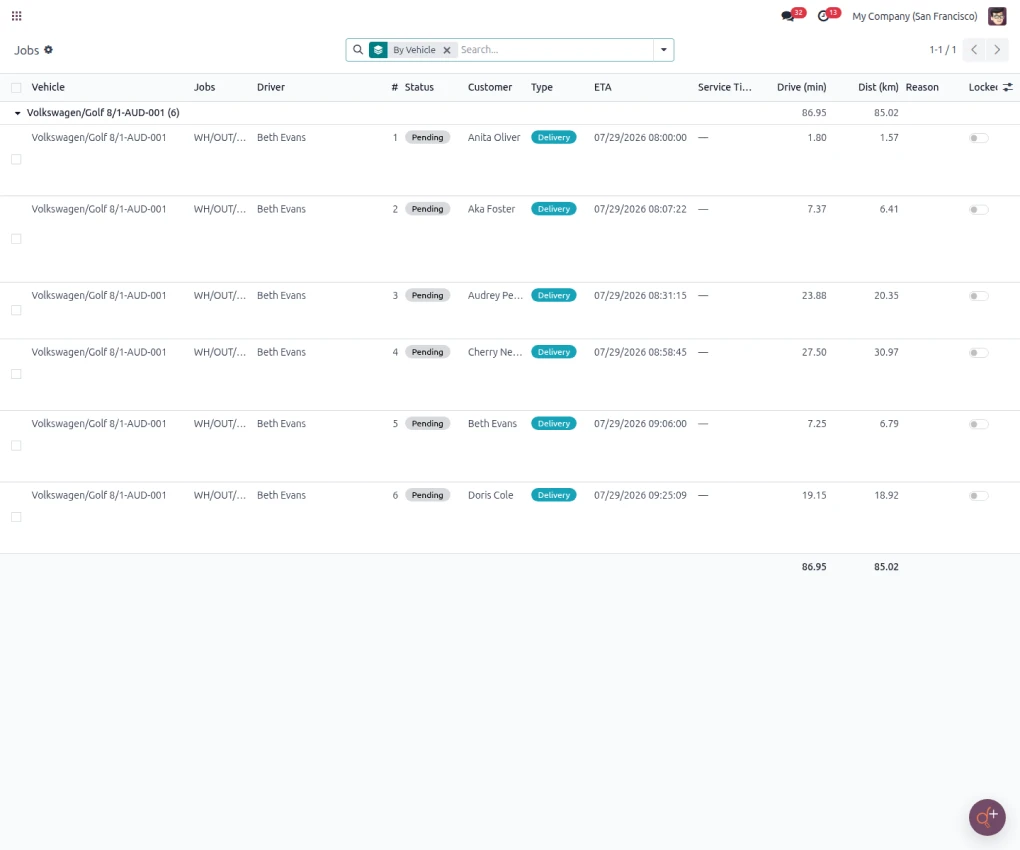The image size is (1020, 850).
Task: Check the Beth Evans customer row checkbox
Action: [16, 445]
